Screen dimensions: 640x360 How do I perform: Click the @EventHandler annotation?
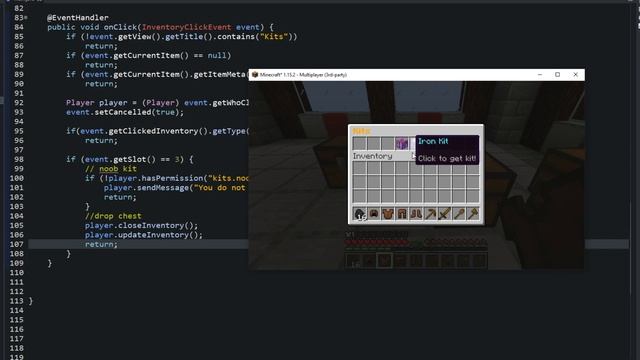[x=78, y=18]
